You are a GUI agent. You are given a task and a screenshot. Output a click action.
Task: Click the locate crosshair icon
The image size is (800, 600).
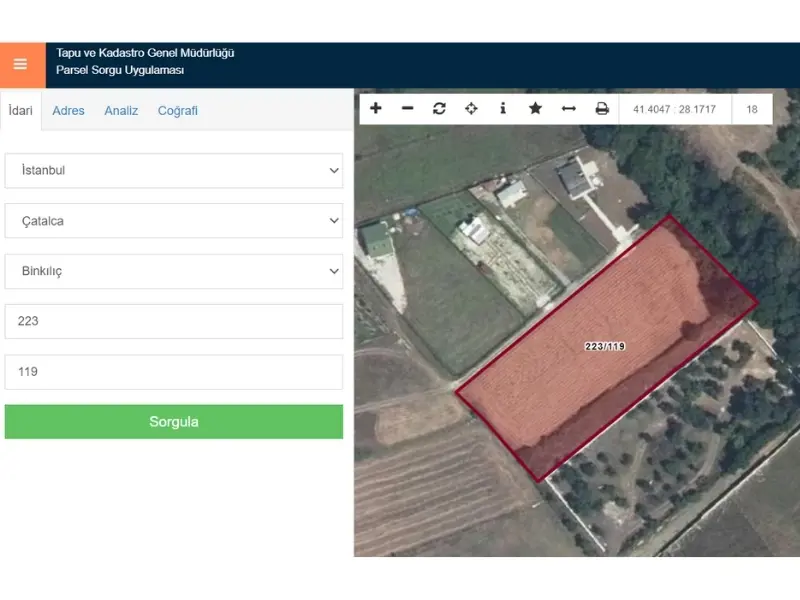471,109
